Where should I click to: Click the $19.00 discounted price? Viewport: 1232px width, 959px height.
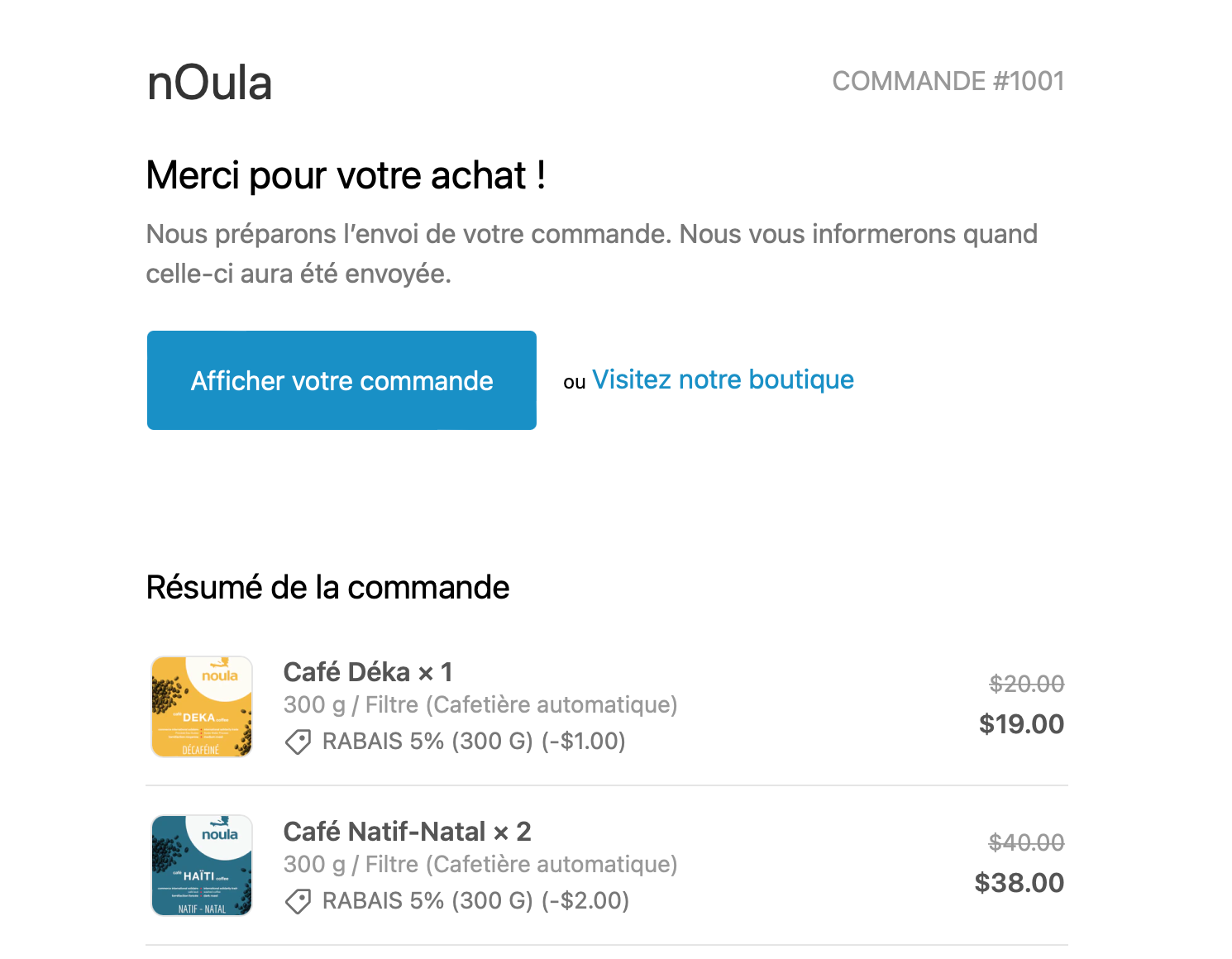(x=1021, y=724)
